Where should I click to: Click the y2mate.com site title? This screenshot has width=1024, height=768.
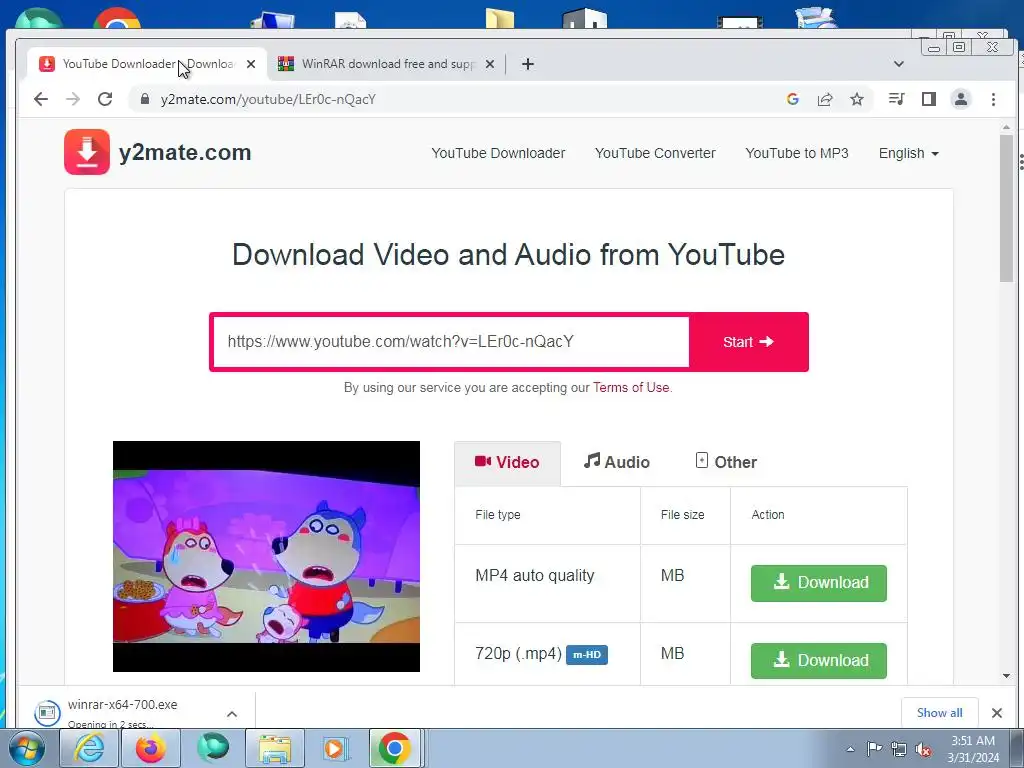(x=185, y=152)
